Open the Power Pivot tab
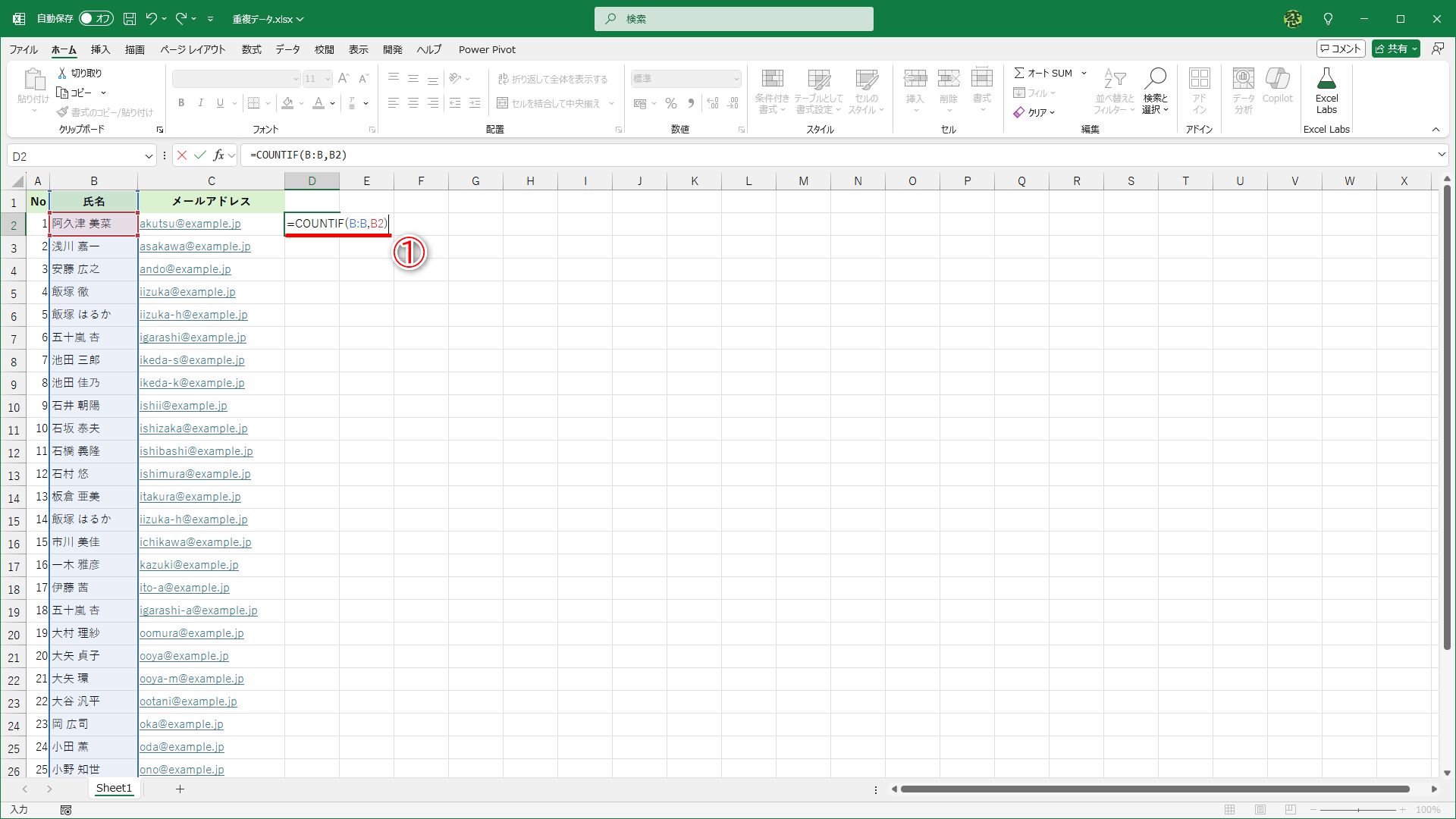 point(487,49)
